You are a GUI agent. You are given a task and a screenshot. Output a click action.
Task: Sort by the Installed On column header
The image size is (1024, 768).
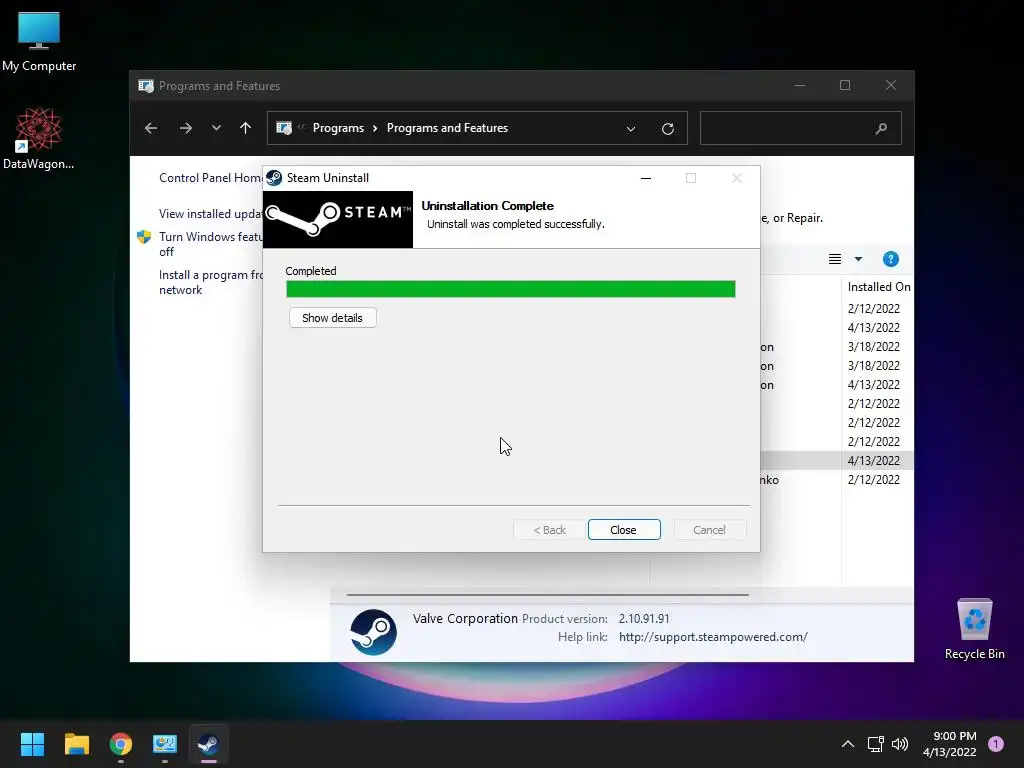[x=878, y=287]
